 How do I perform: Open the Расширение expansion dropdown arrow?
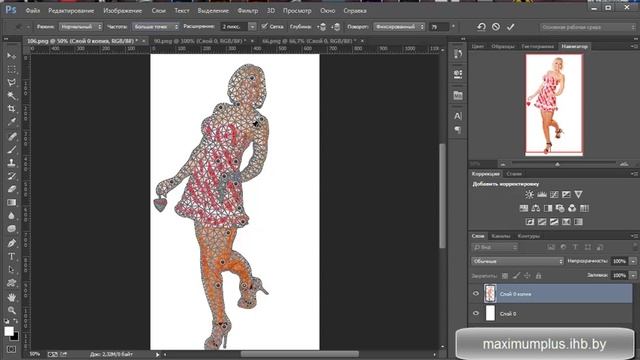[252, 27]
